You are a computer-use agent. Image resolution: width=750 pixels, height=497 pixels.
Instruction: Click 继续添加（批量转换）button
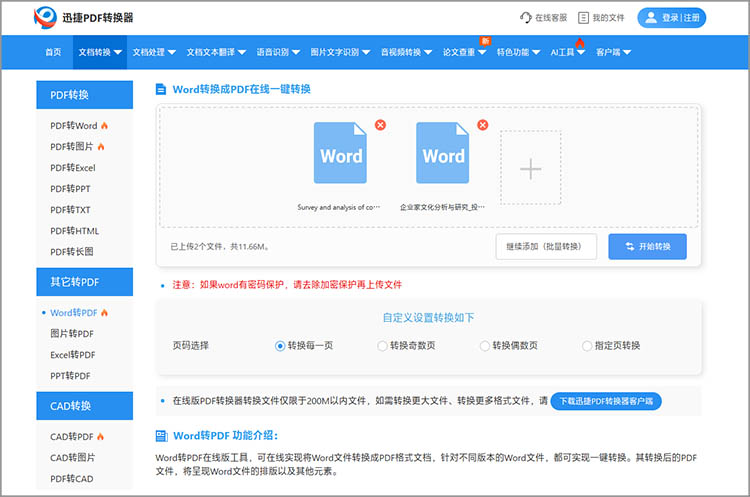point(546,246)
